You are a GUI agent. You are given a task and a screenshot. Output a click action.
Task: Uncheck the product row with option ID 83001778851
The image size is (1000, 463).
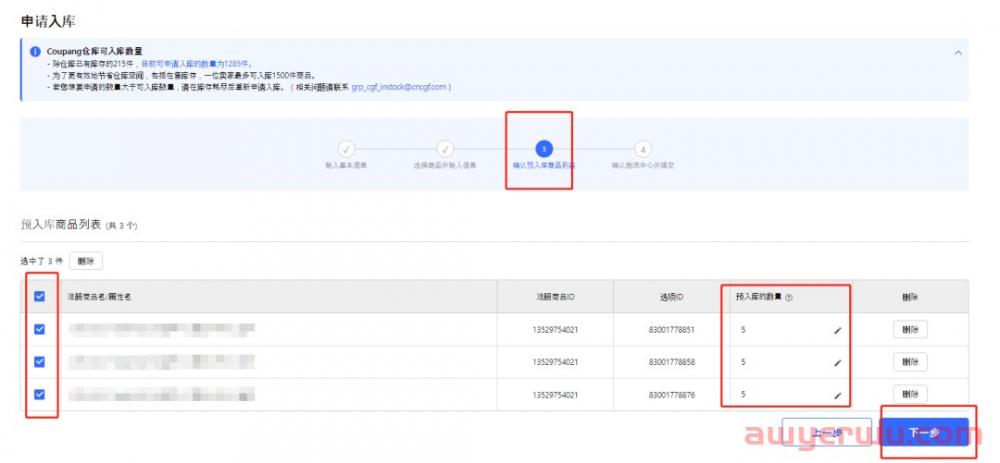(x=40, y=329)
